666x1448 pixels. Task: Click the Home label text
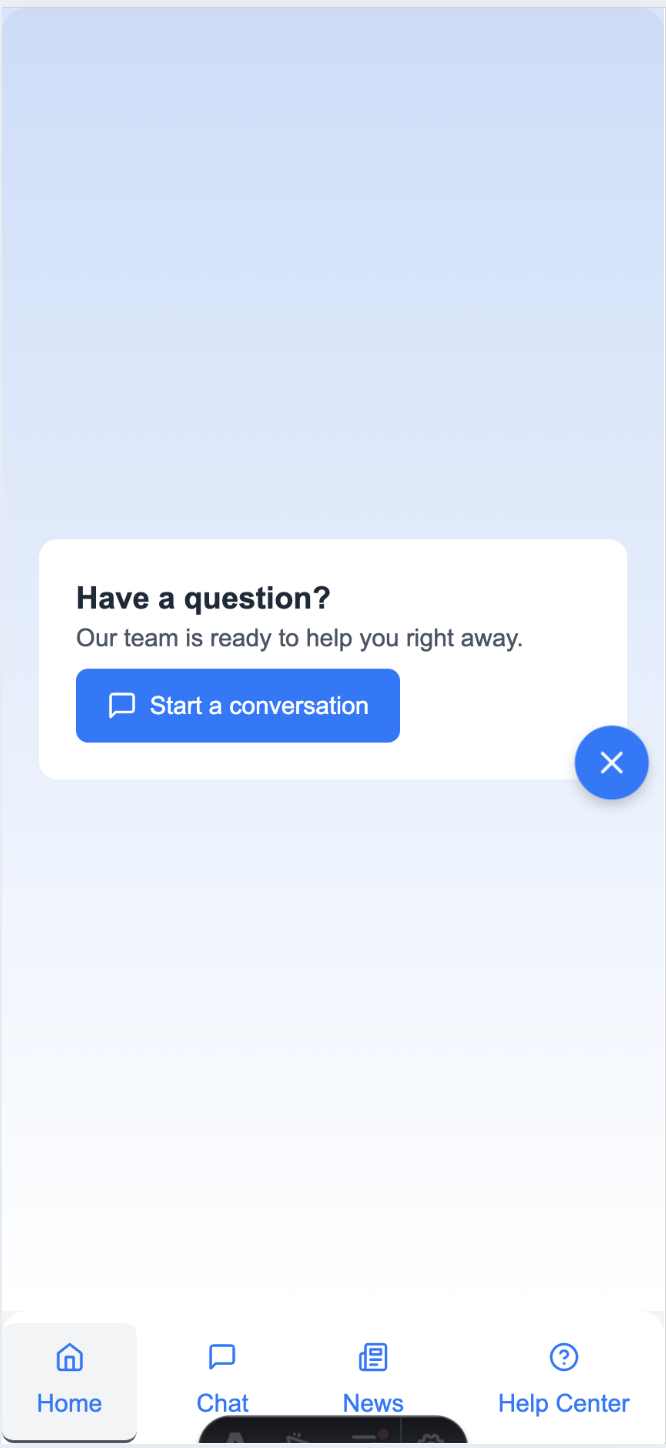(69, 1403)
